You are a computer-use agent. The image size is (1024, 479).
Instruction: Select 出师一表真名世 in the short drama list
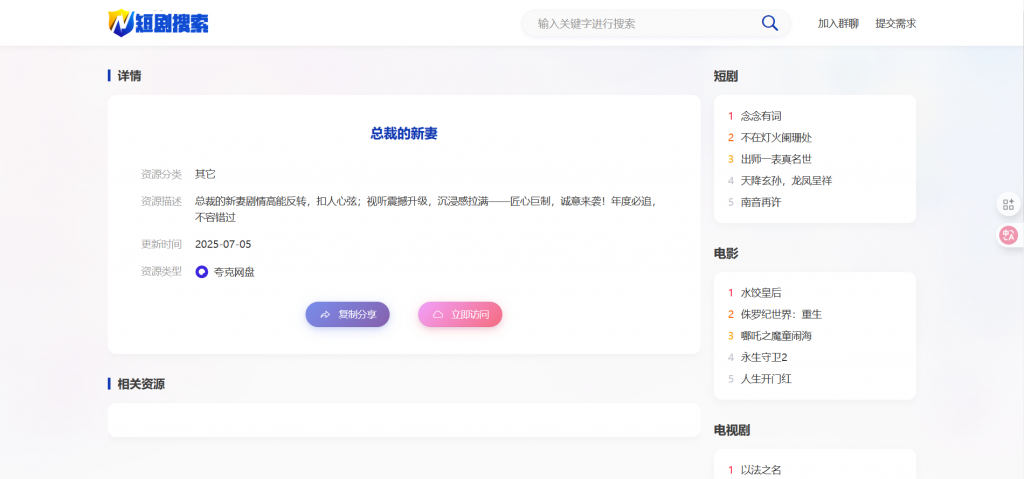click(x=776, y=159)
